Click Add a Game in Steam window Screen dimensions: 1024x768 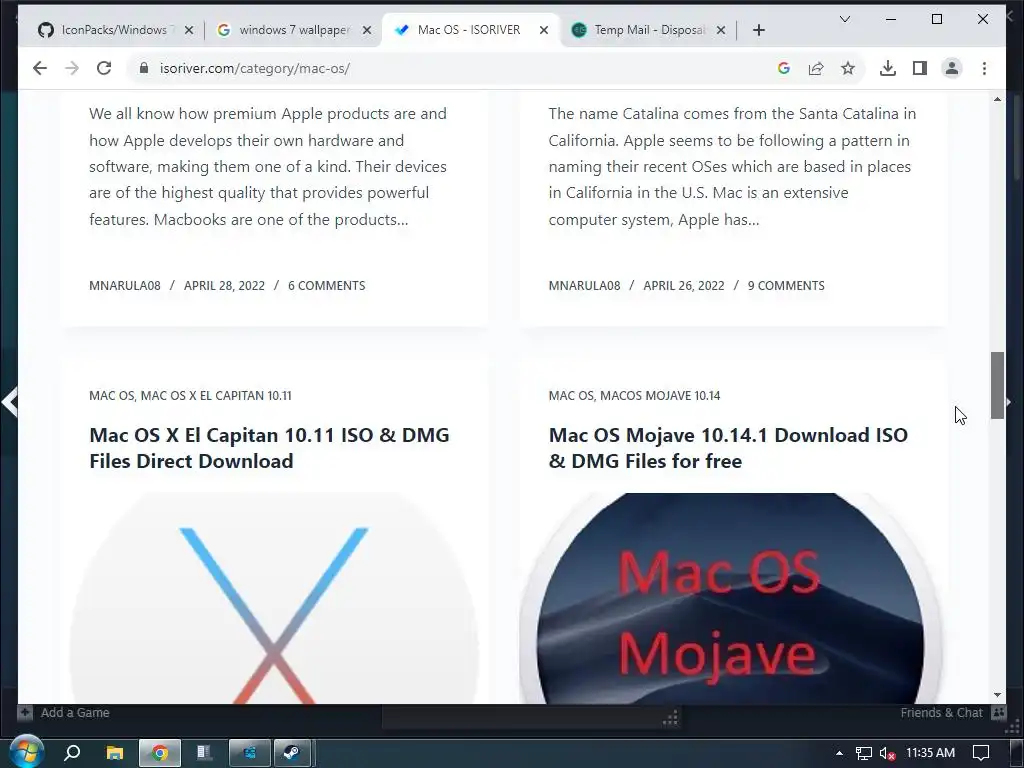[64, 712]
